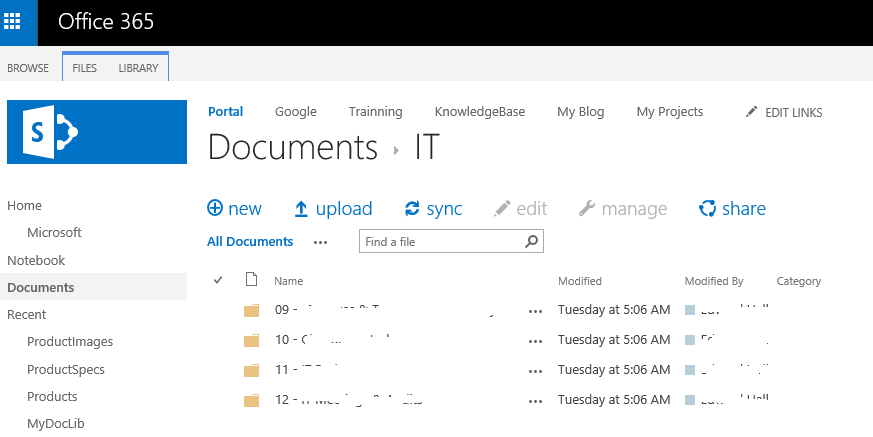
Task: Sort by the Modified column header
Action: click(x=580, y=281)
